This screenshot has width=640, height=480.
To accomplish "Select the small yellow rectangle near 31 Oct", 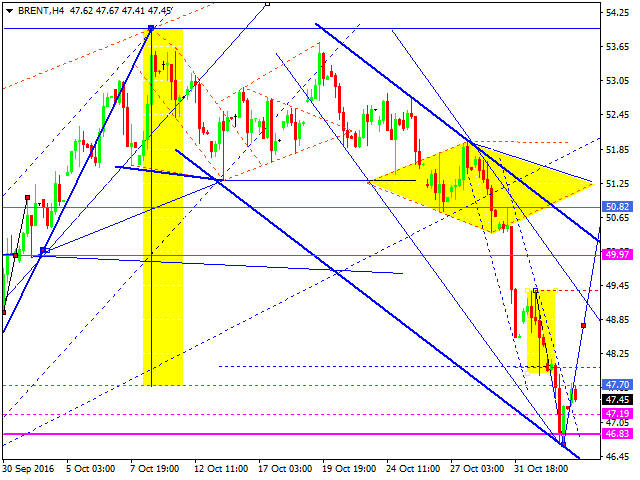I will click(541, 331).
